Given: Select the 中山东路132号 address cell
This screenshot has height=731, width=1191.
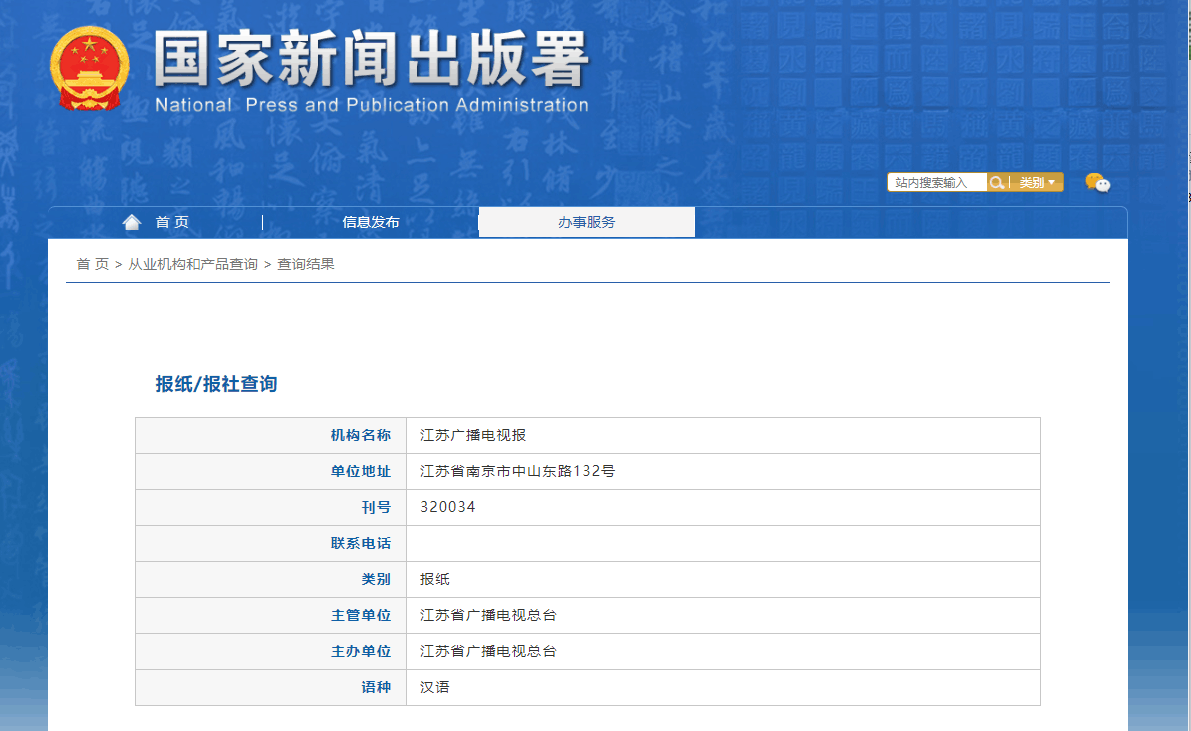Looking at the screenshot, I should pos(517,471).
